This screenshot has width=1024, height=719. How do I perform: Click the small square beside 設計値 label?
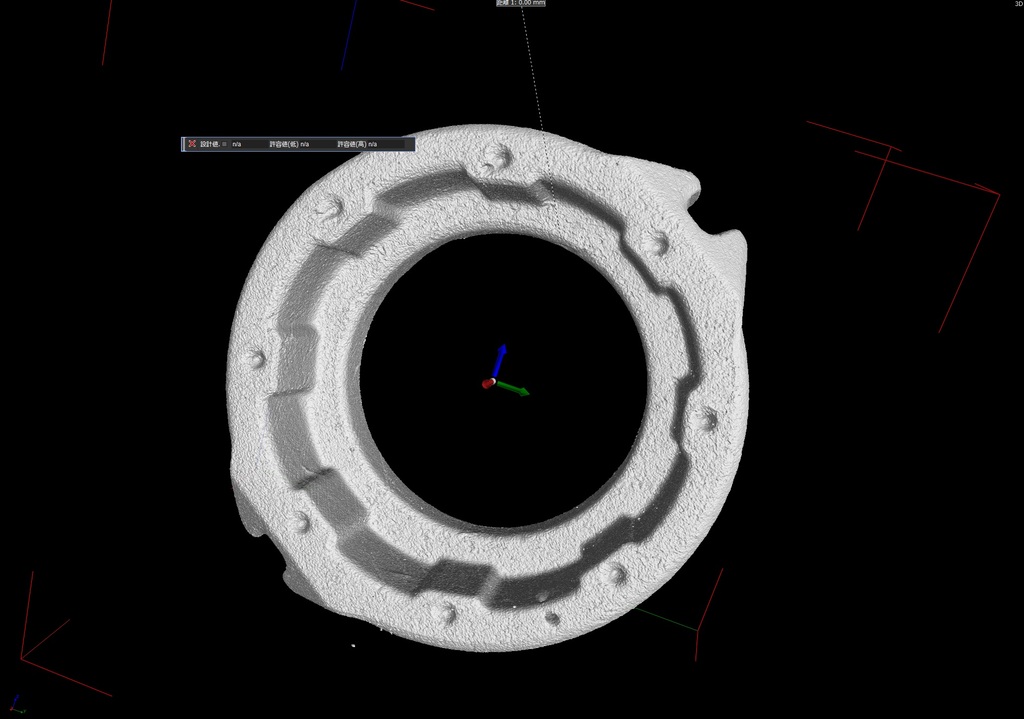tap(224, 144)
